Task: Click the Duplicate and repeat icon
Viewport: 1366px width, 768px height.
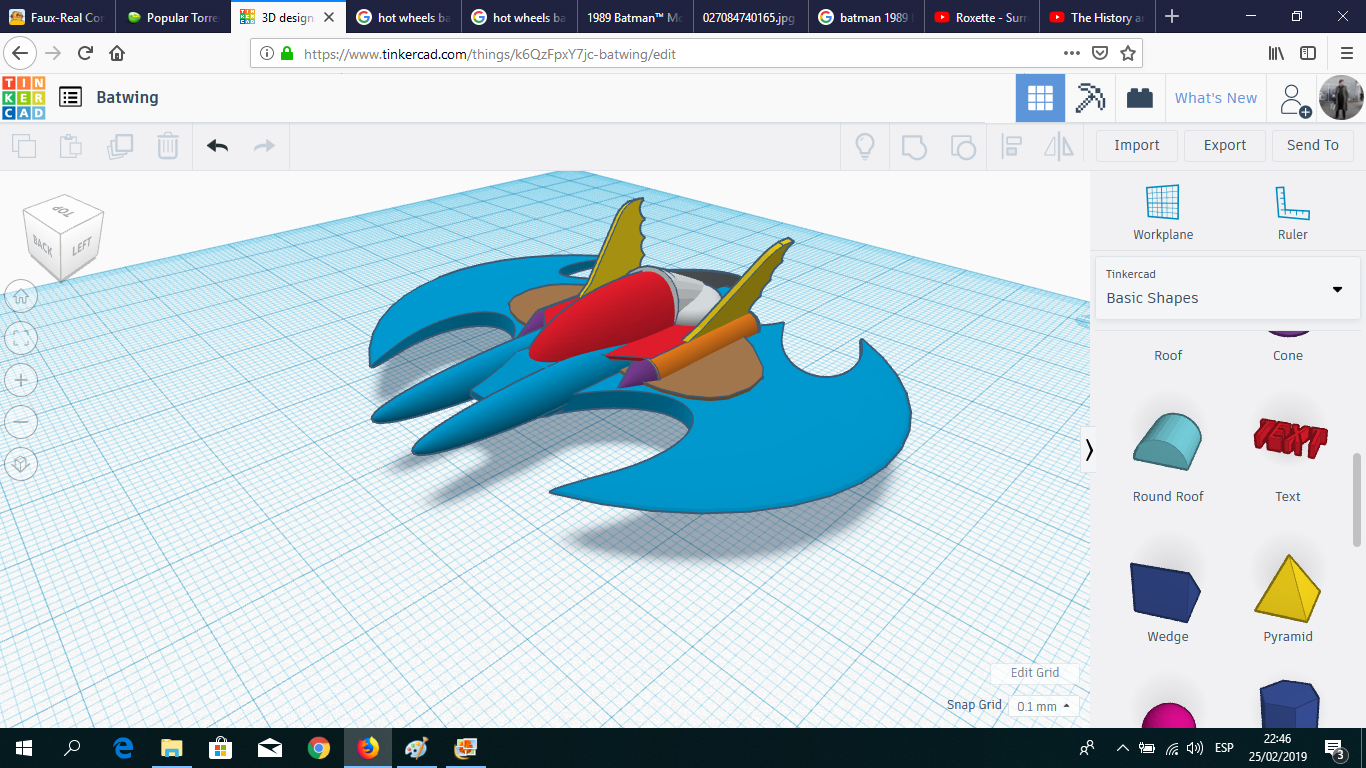Action: pos(120,146)
